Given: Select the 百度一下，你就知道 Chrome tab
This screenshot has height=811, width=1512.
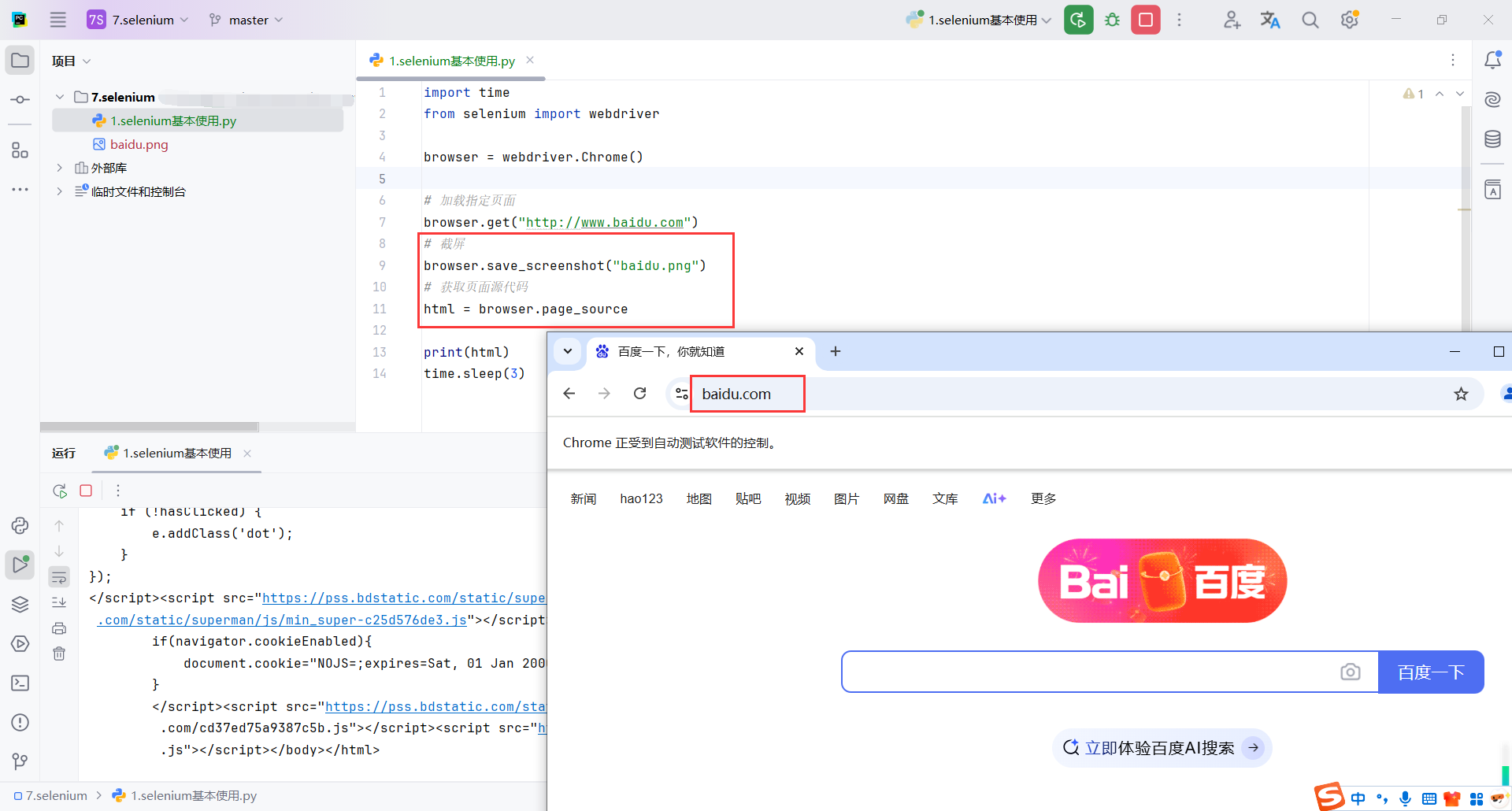Looking at the screenshot, I should point(701,351).
